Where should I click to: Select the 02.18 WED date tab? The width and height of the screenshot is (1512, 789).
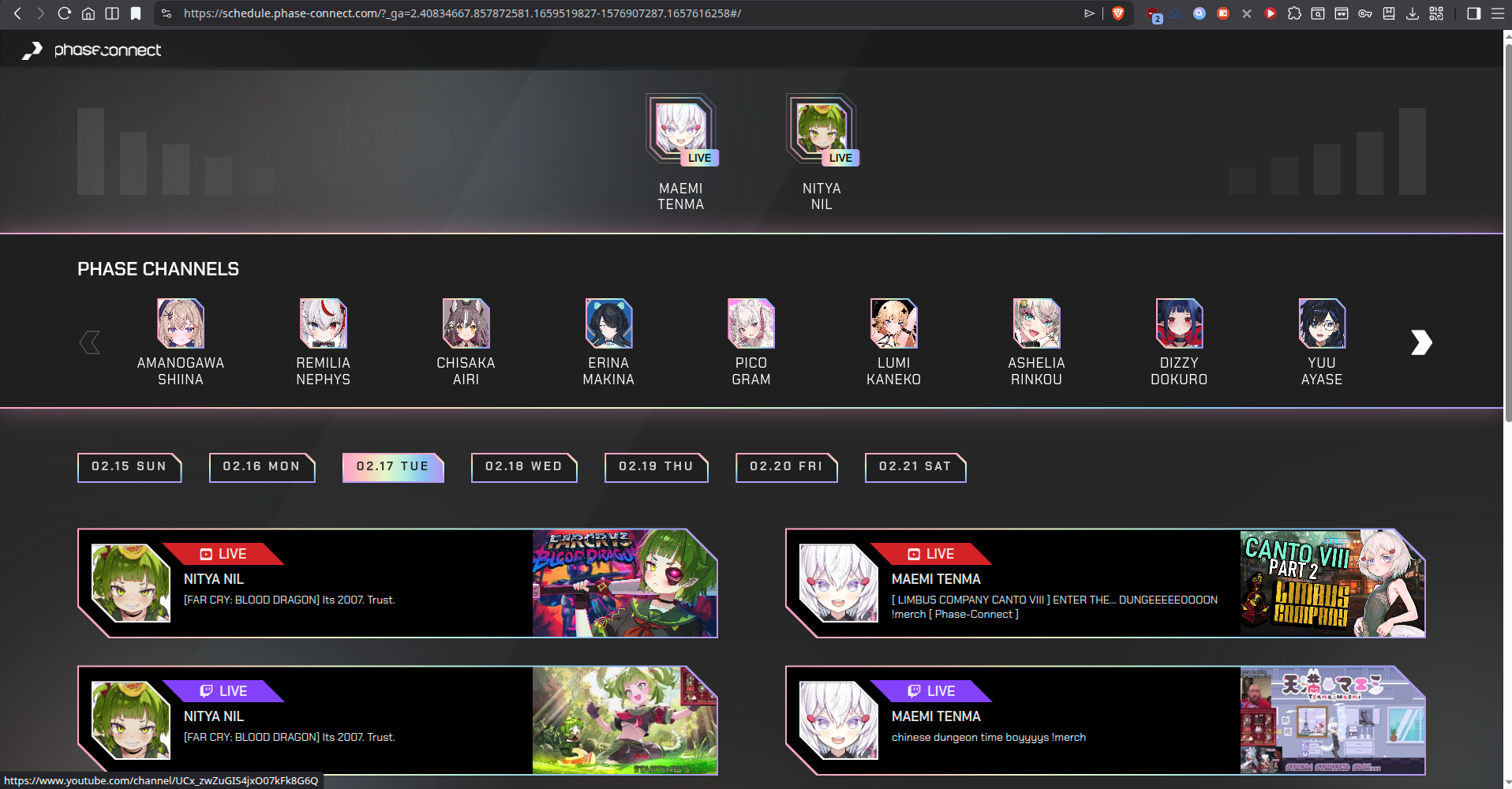tap(524, 467)
